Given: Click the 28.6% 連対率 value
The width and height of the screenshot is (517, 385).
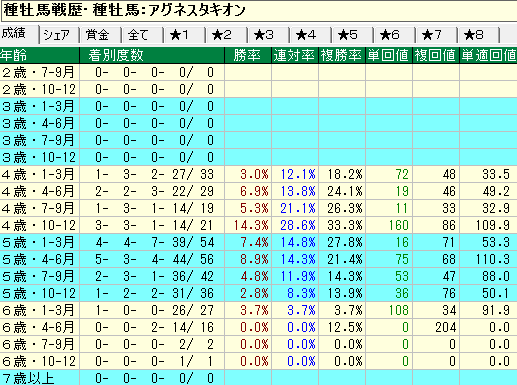Looking at the screenshot, I should (298, 225).
